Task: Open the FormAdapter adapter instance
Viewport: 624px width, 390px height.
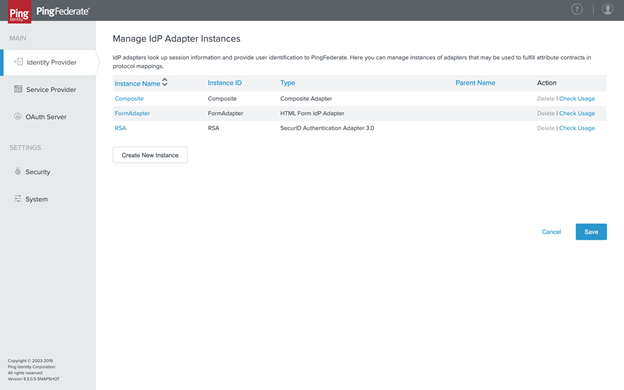Action: pyautogui.click(x=132, y=113)
